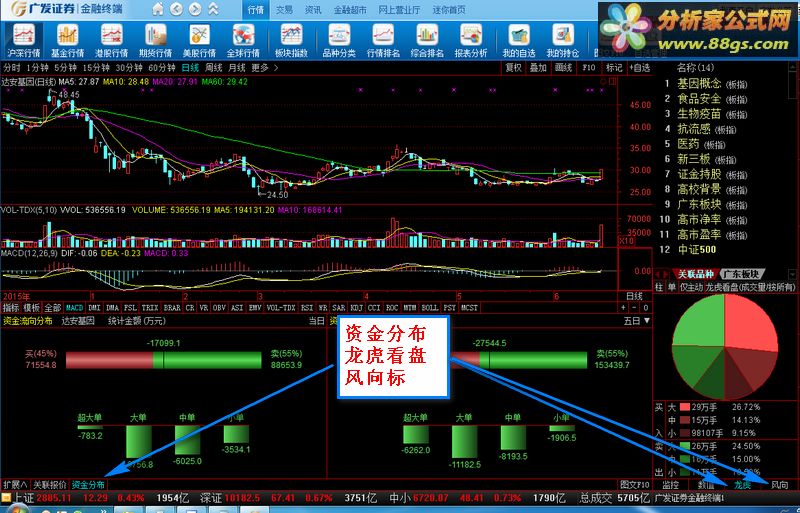Open 我的持仓 my holdings icon

[563, 41]
